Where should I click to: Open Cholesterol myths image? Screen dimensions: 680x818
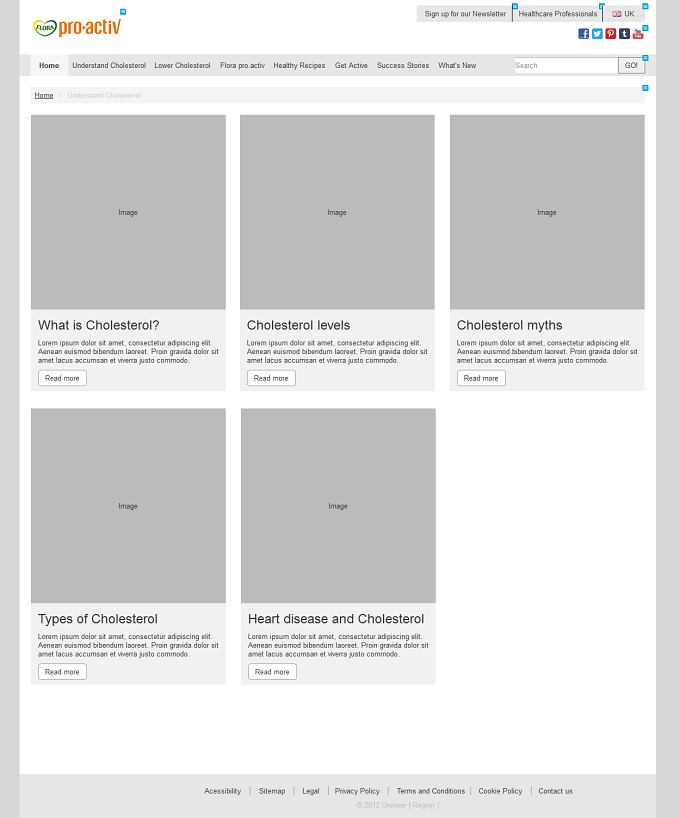pyautogui.click(x=547, y=212)
